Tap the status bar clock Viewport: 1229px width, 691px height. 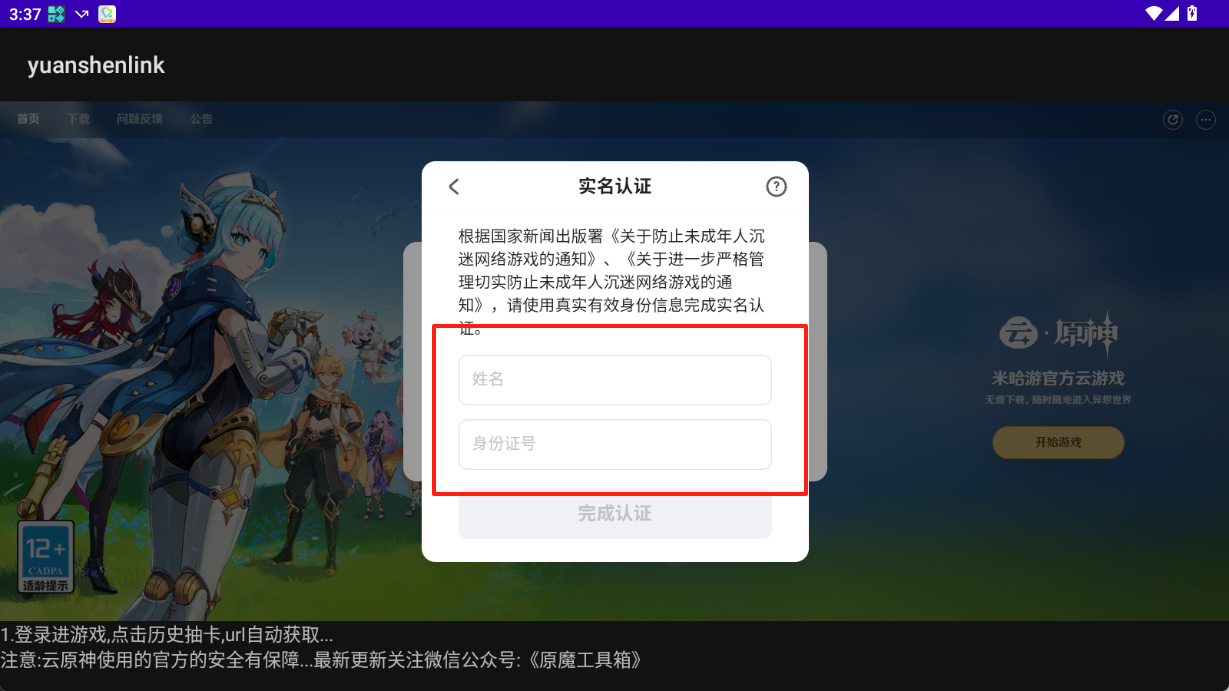pos(25,14)
